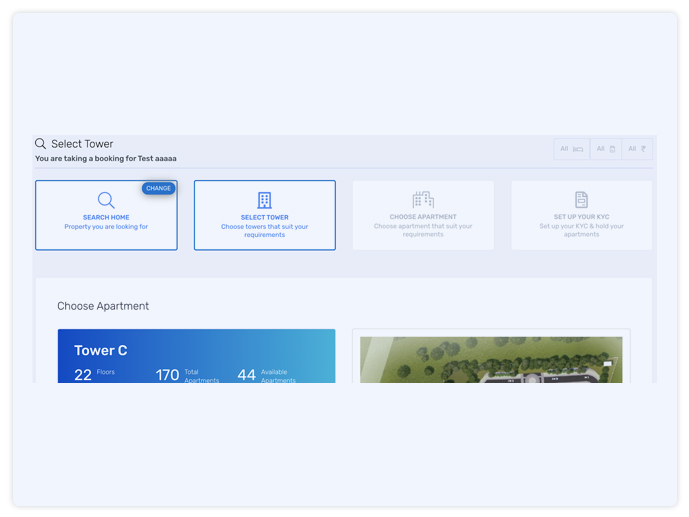Image resolution: width=689 pixels, height=517 pixels.
Task: Go to the SEARCH HOME step label
Action: (x=106, y=217)
